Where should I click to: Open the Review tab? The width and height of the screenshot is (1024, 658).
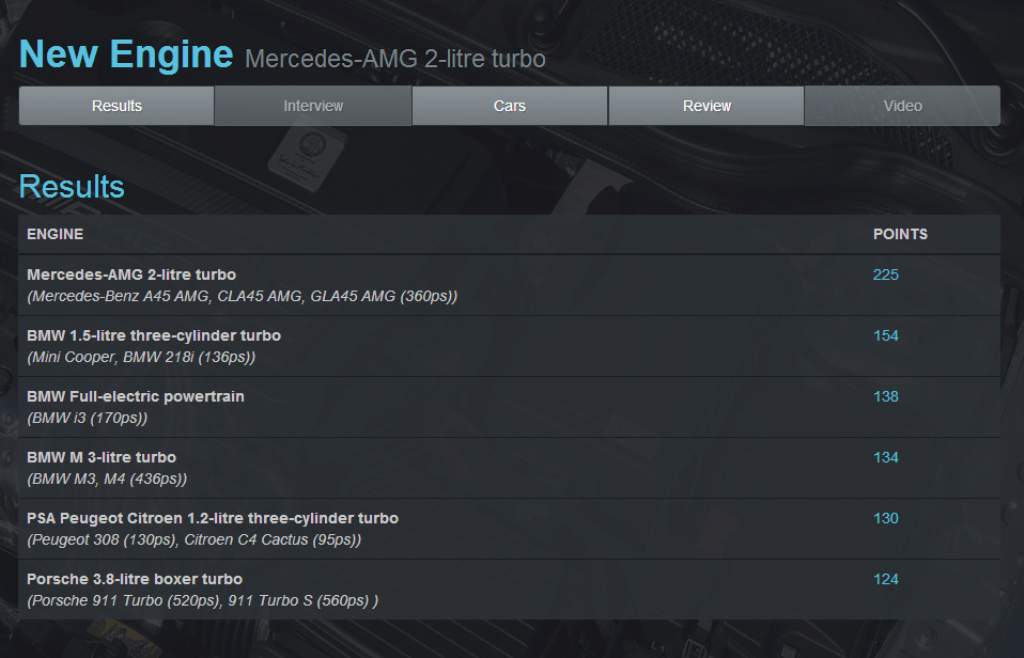click(707, 106)
